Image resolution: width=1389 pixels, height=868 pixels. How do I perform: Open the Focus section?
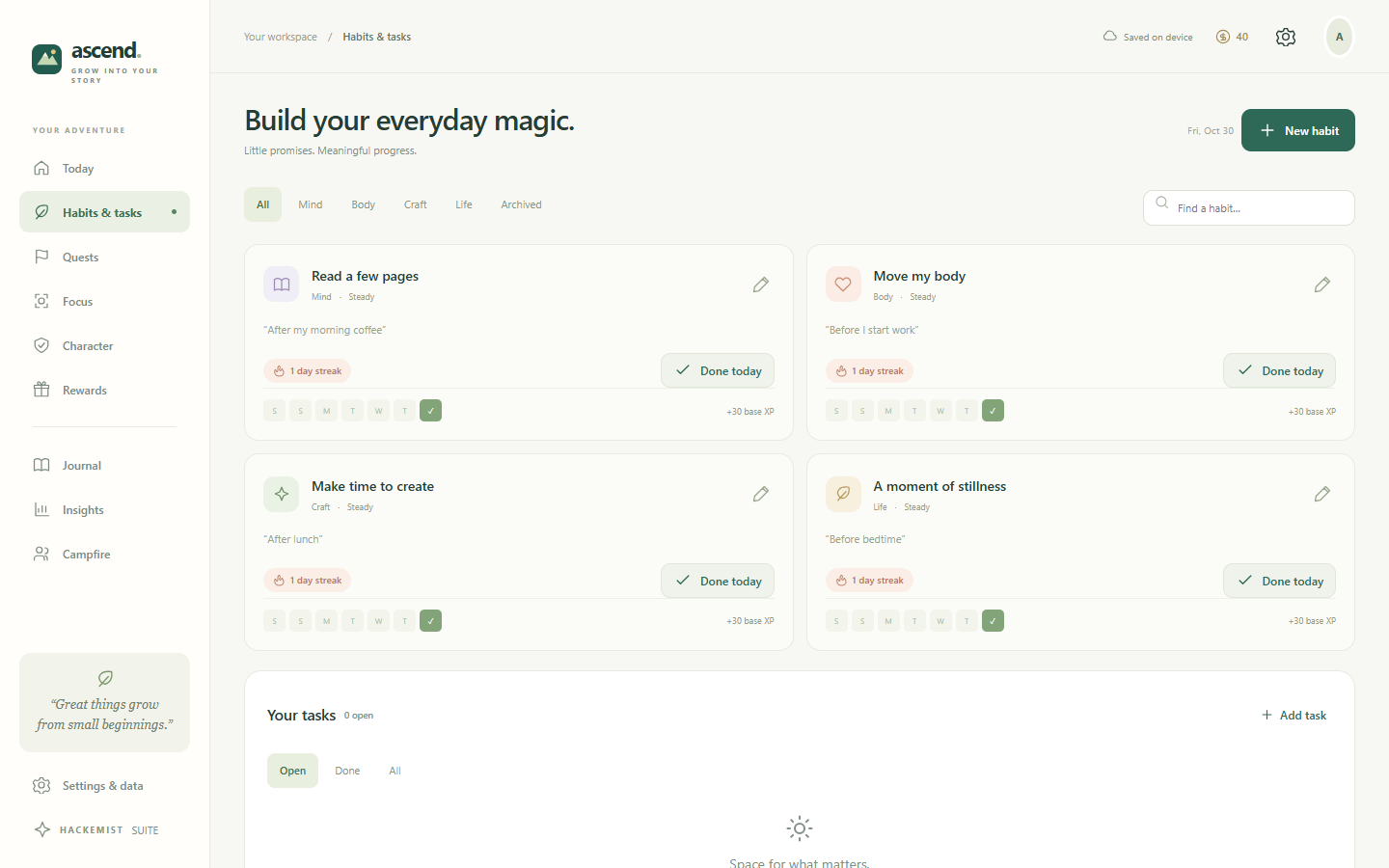[x=104, y=301]
